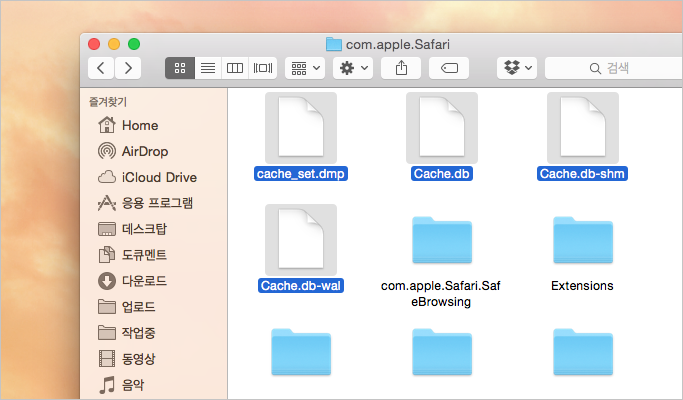Image resolution: width=683 pixels, height=400 pixels.
Task: Open the gear action menu
Action: pyautogui.click(x=353, y=68)
